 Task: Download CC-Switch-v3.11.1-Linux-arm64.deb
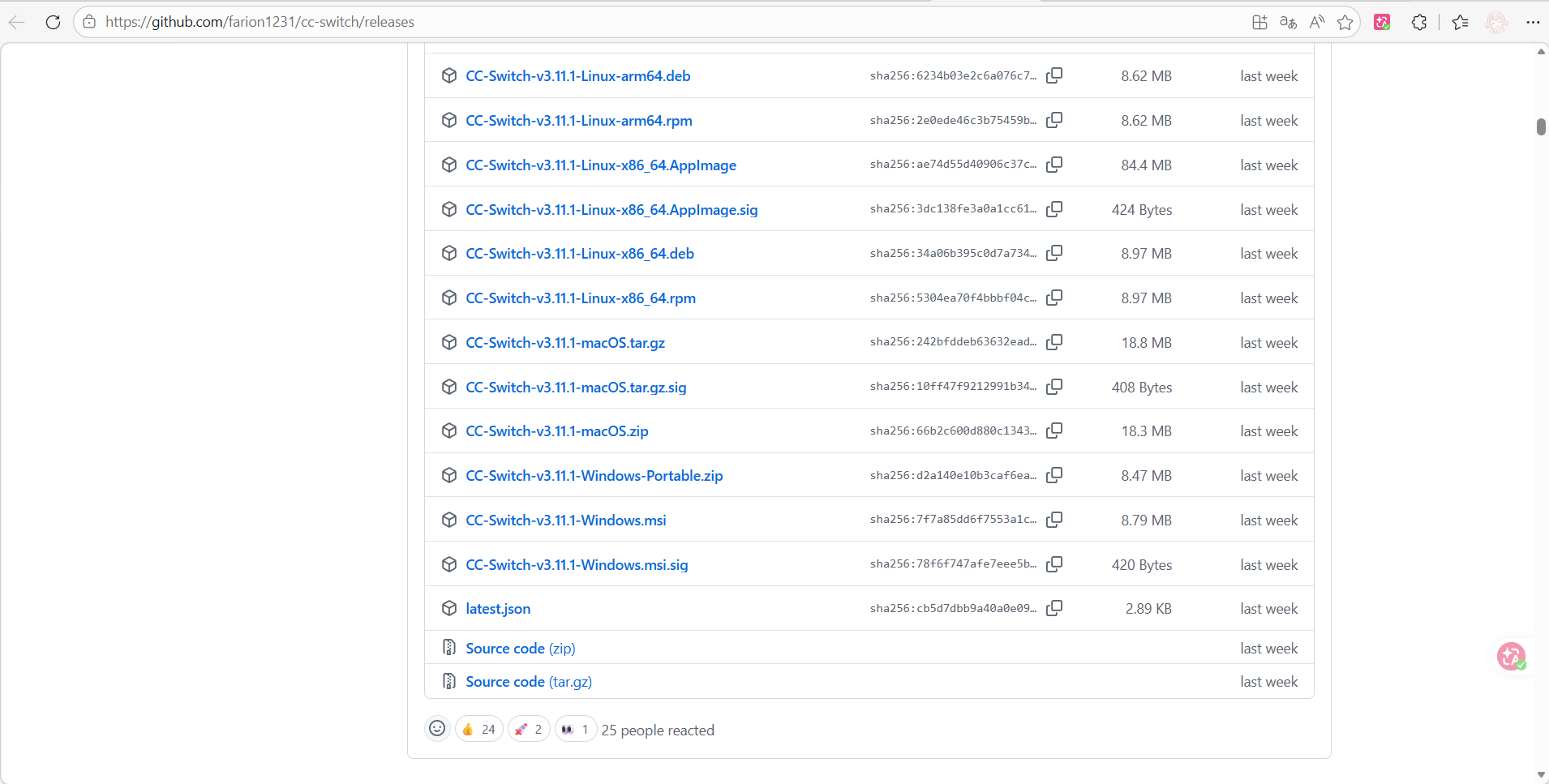tap(578, 75)
